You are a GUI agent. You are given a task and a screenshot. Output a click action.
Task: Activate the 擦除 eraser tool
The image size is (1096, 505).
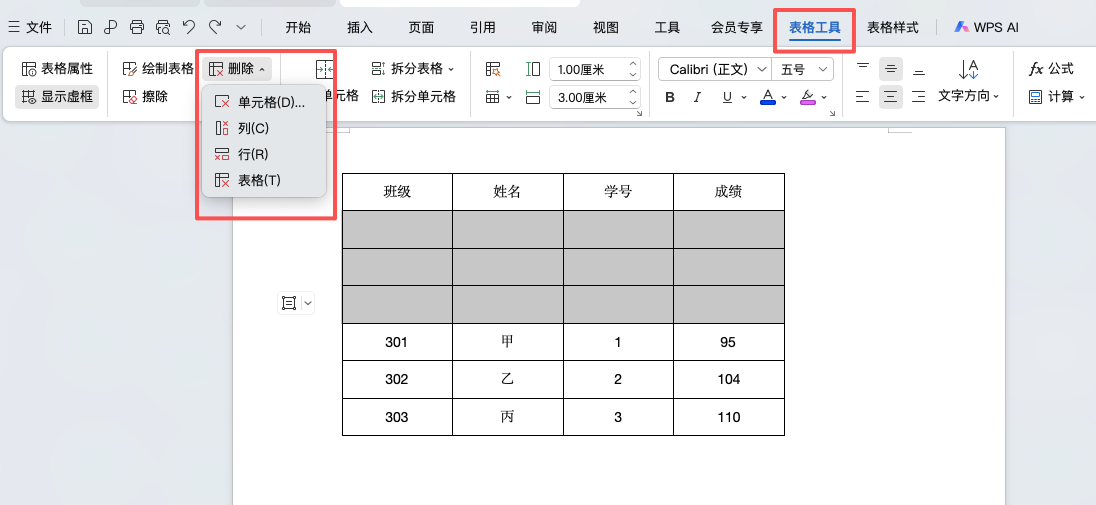tap(145, 97)
